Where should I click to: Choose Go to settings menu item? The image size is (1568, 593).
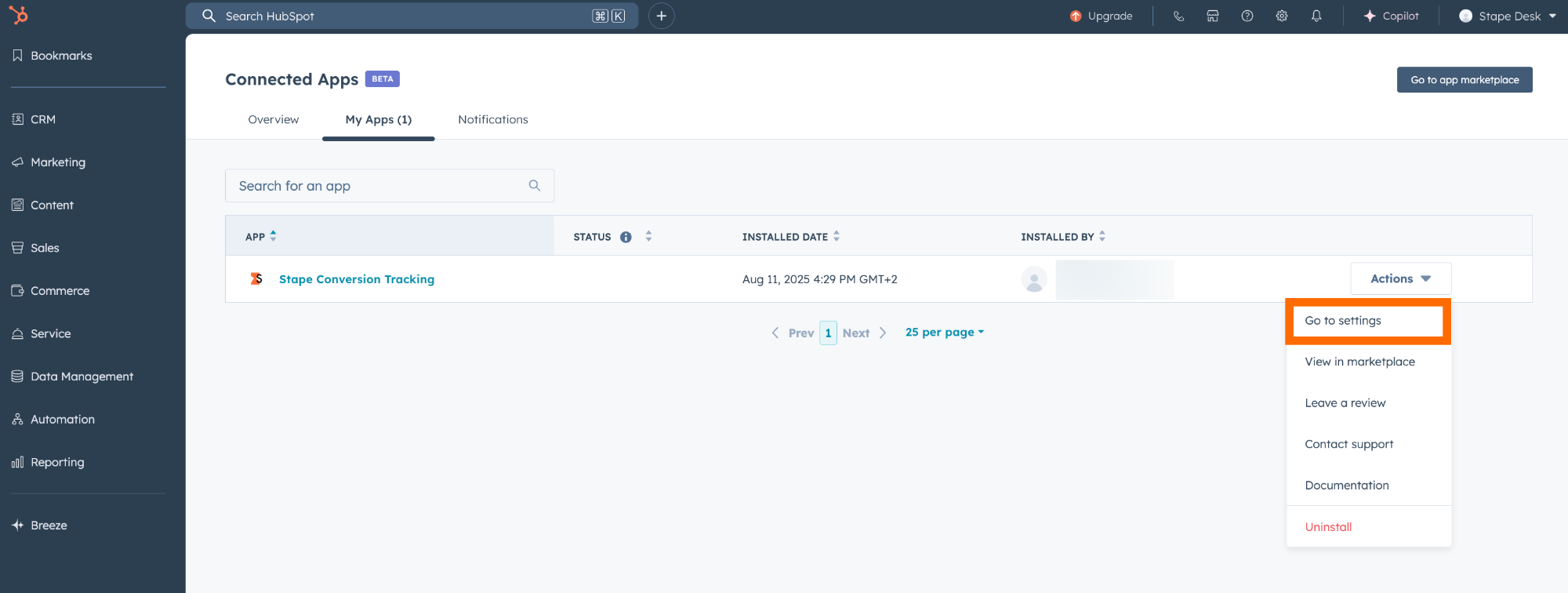pyautogui.click(x=1368, y=321)
